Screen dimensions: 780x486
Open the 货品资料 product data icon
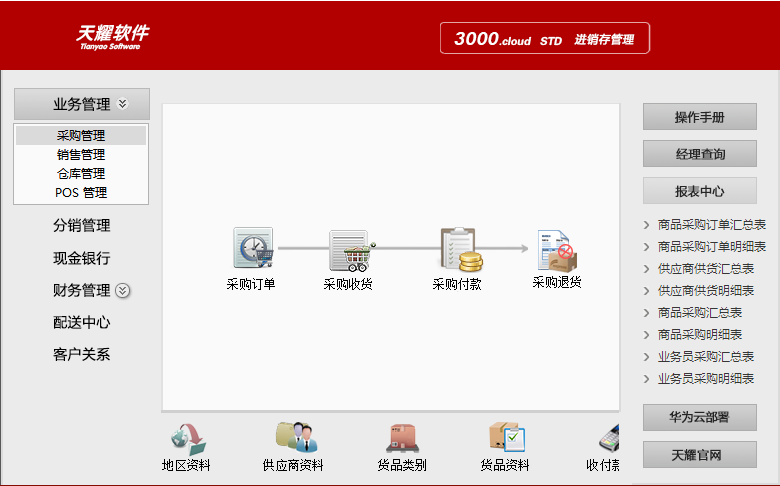[x=506, y=438]
